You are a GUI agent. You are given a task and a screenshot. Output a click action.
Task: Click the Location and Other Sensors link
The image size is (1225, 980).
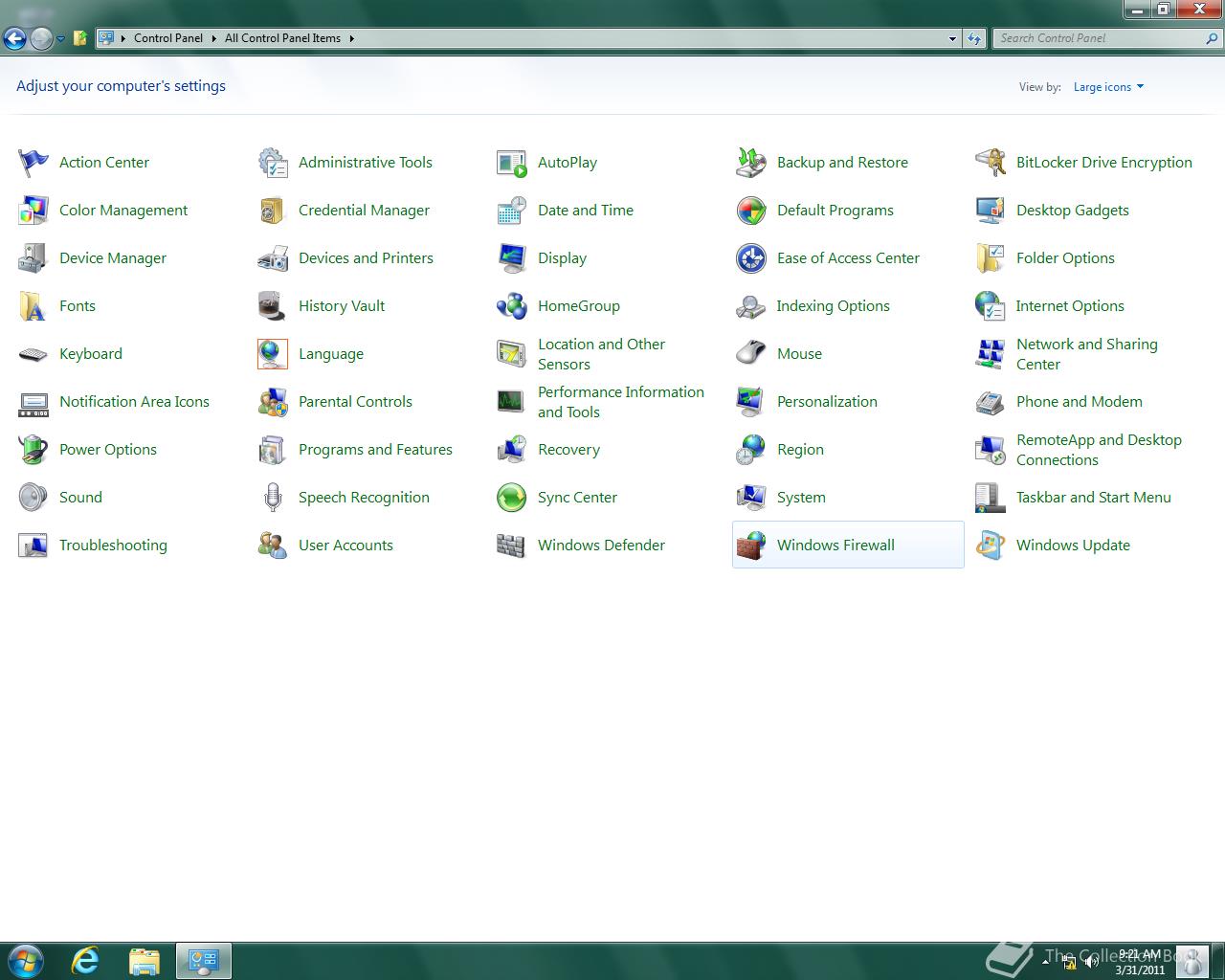click(601, 354)
